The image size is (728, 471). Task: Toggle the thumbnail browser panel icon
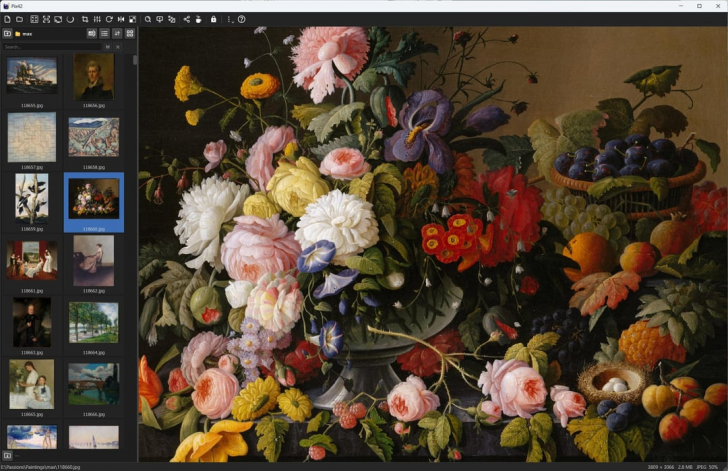pos(34,20)
